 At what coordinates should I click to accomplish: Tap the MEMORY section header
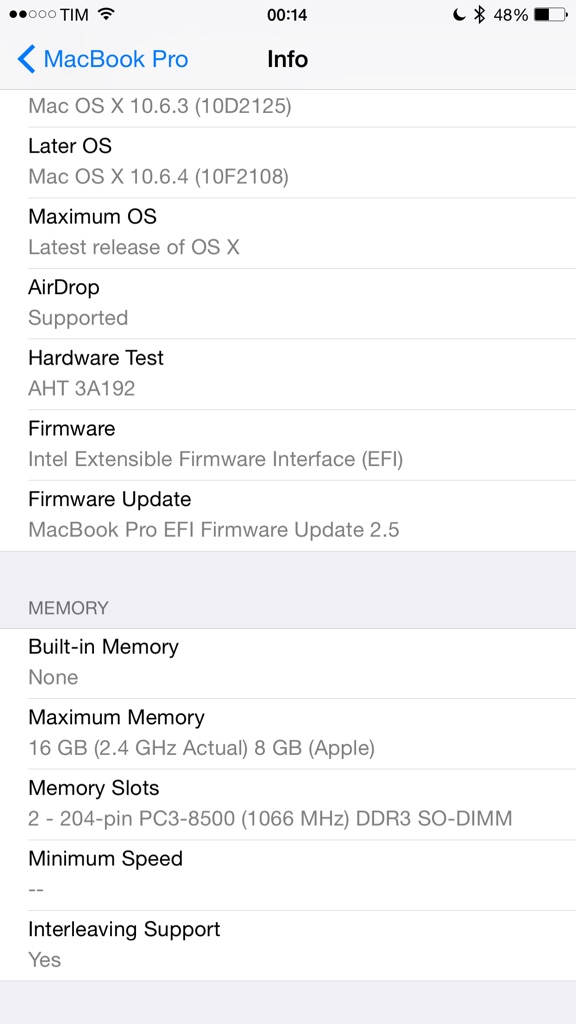click(x=68, y=608)
